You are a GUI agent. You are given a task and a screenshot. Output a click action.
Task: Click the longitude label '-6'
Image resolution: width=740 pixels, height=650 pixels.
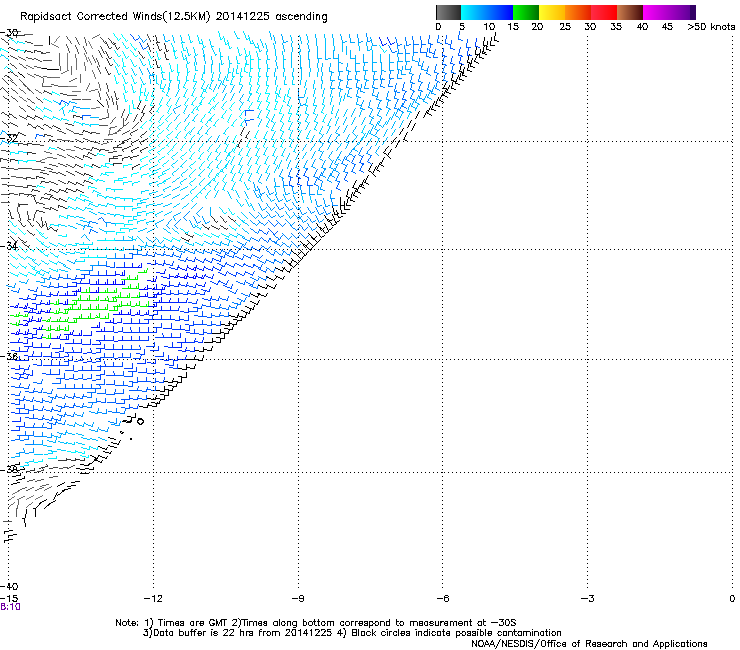coord(442,599)
